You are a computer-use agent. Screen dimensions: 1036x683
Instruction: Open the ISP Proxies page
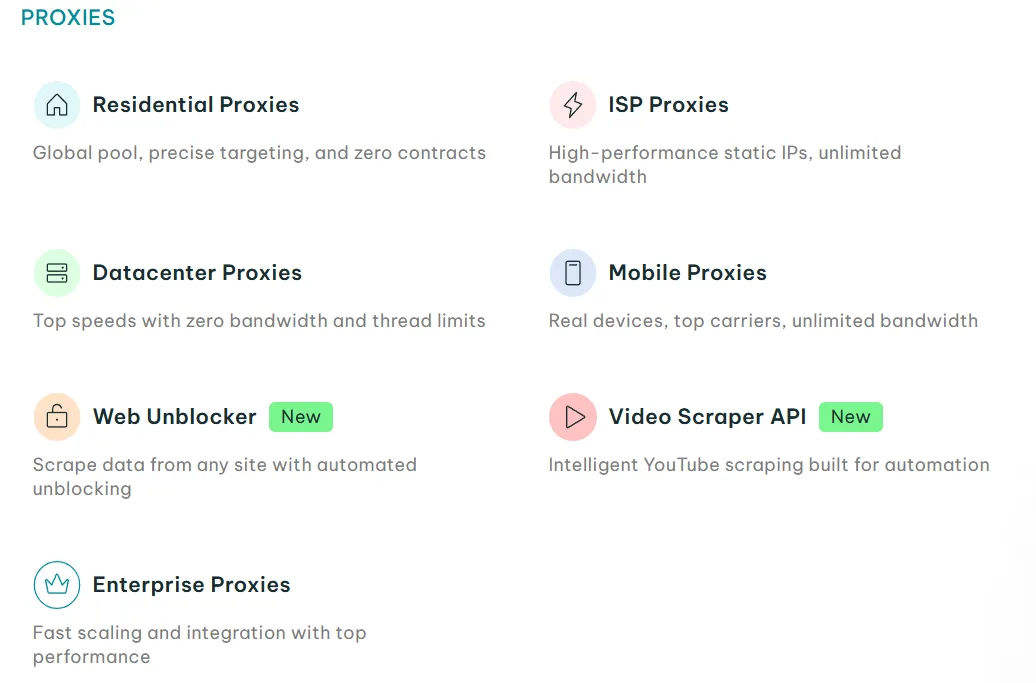pos(668,104)
